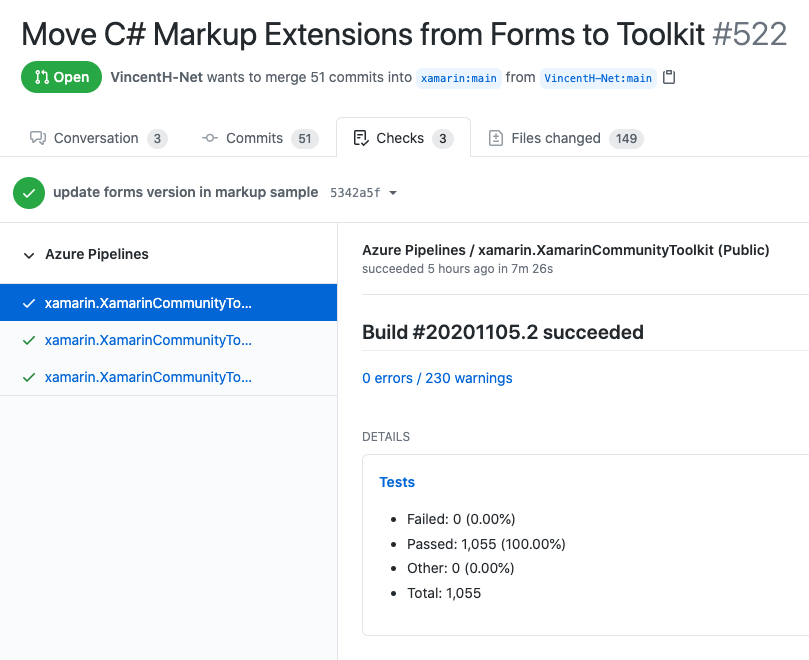The image size is (809, 660).
Task: Click the Checks checklist icon
Action: point(361,138)
